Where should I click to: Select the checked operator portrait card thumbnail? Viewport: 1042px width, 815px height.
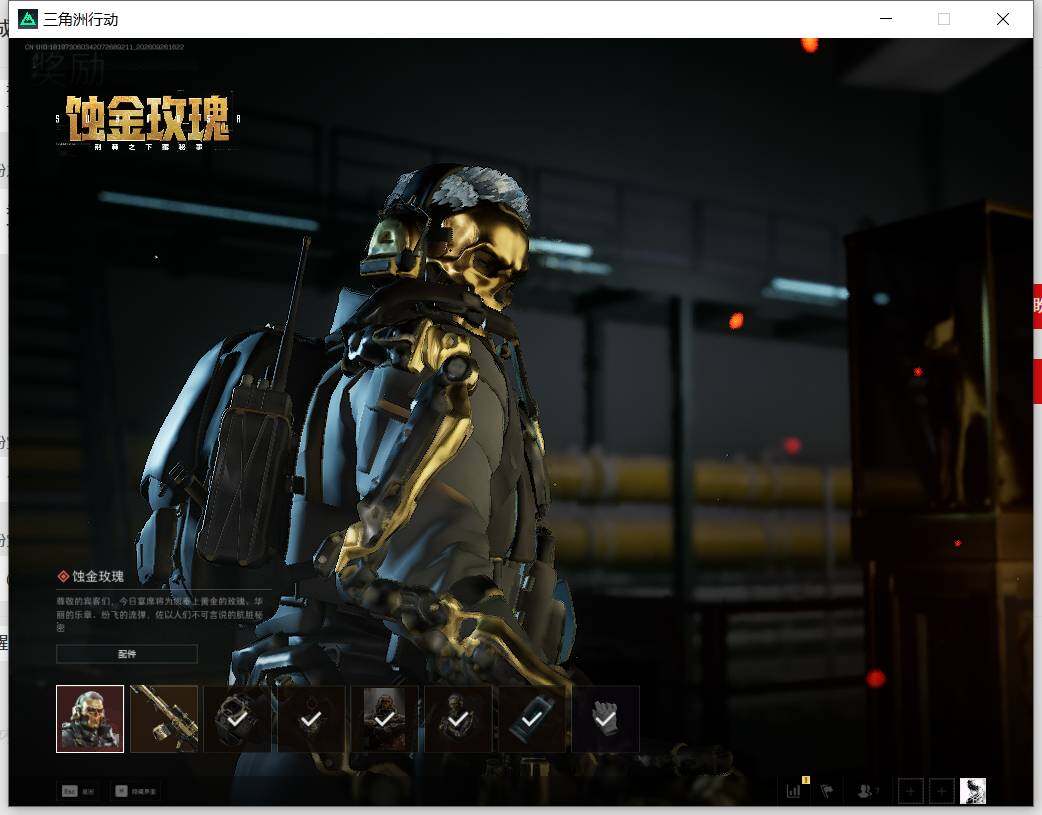click(385, 719)
